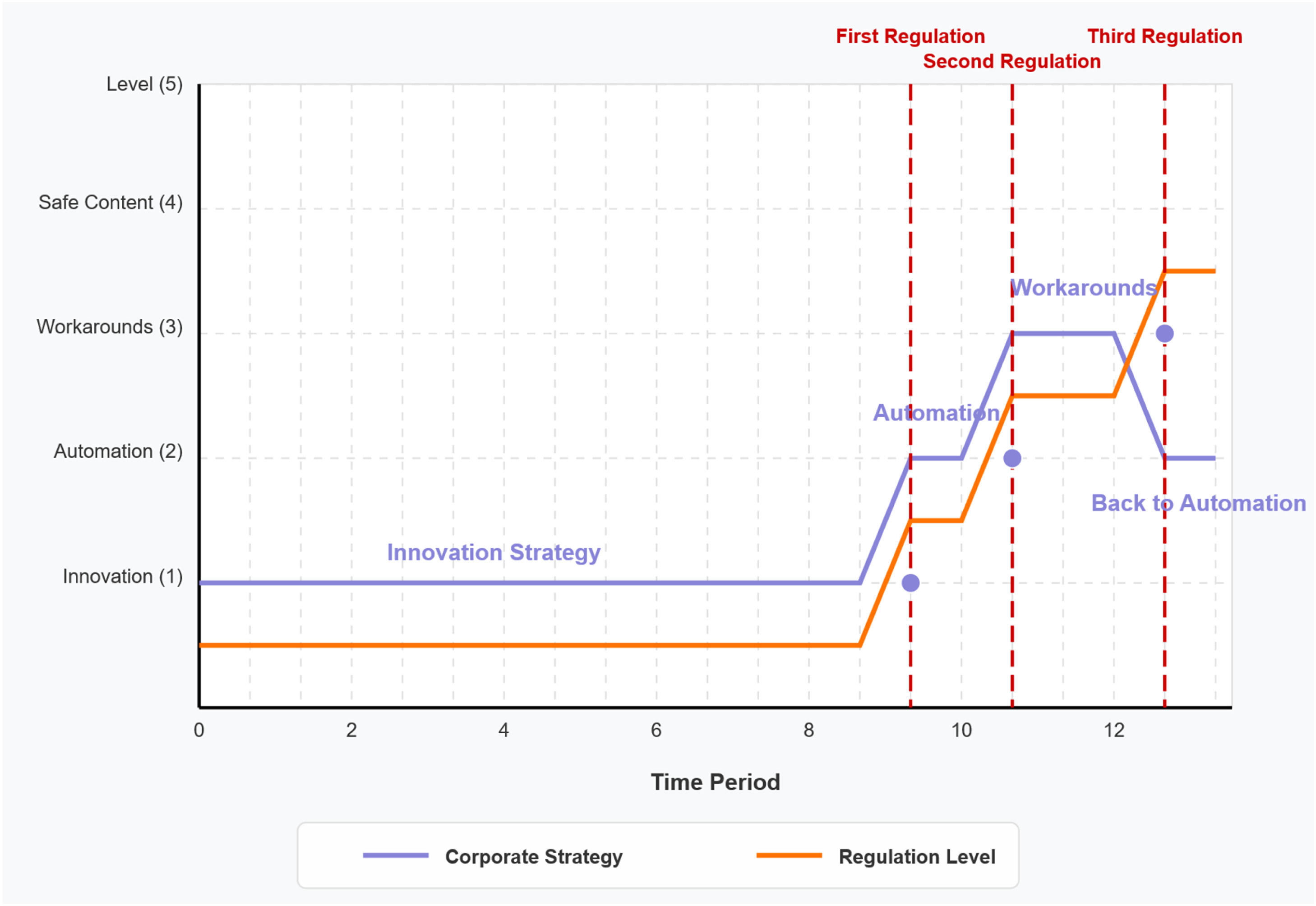Click the Time Period axis title
The image size is (1316, 906).
coord(716,782)
